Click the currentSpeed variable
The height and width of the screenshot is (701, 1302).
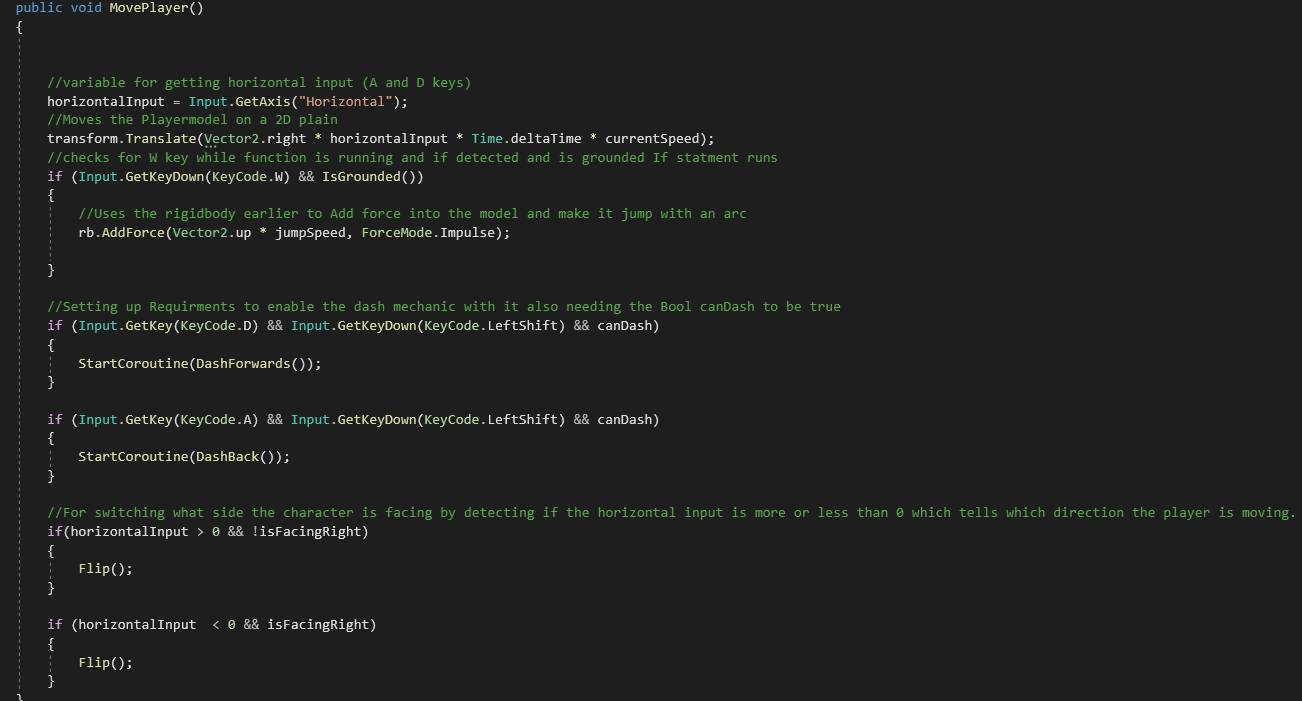[x=652, y=139]
